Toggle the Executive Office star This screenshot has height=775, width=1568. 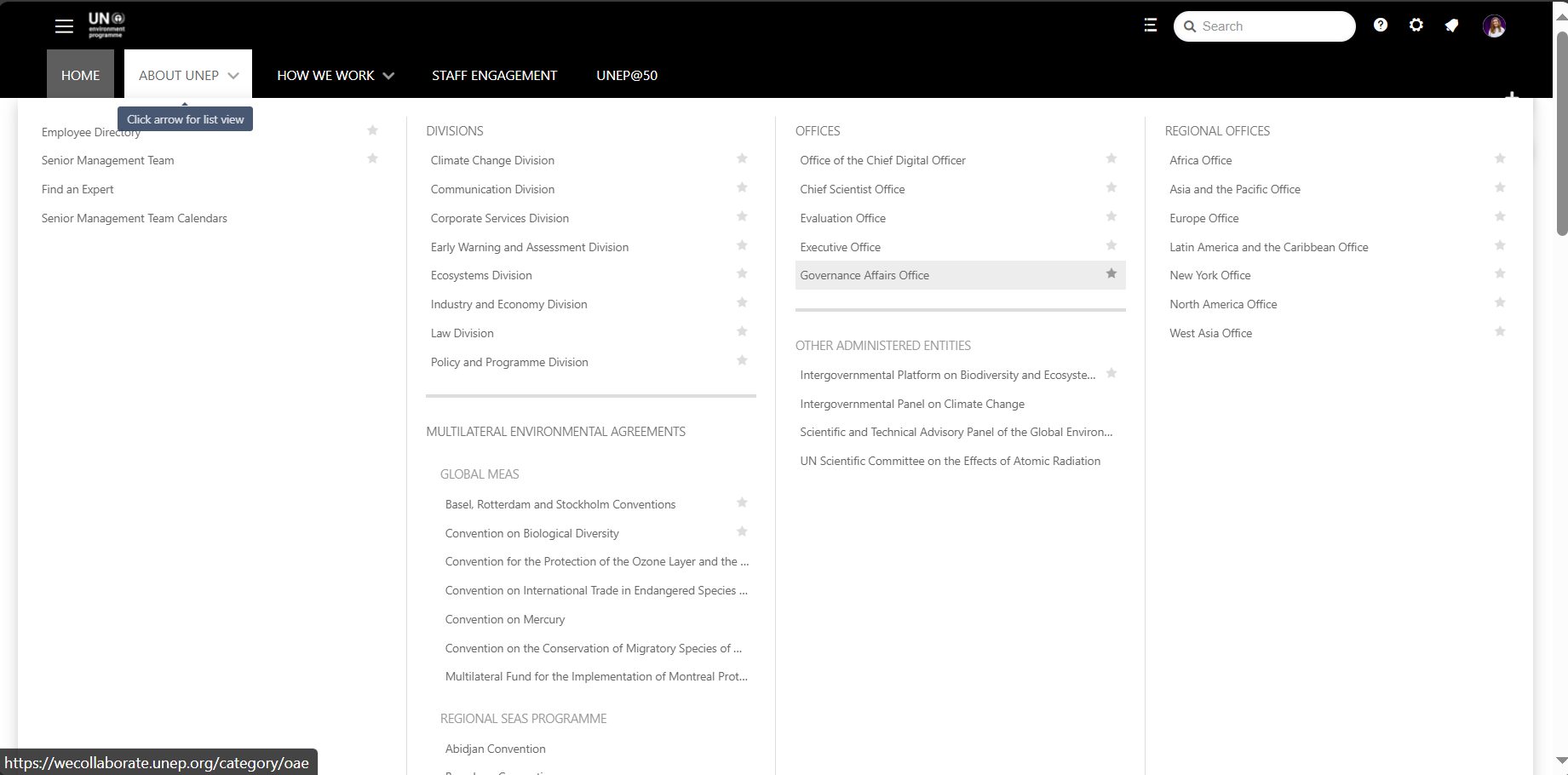[x=1111, y=245]
